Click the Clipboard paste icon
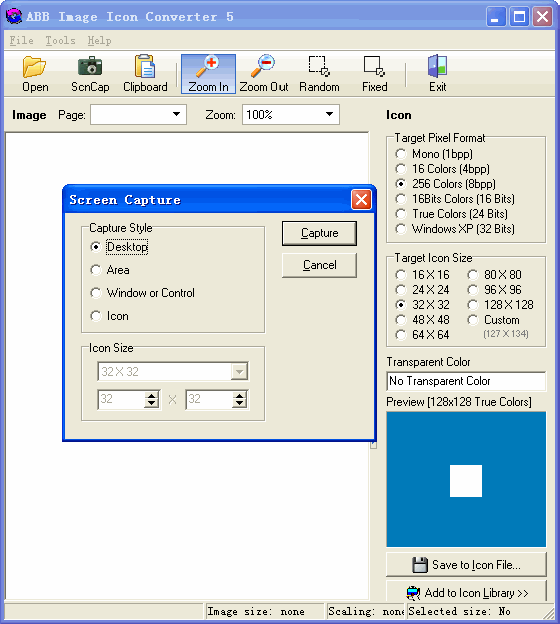This screenshot has height=624, width=560. click(x=145, y=66)
